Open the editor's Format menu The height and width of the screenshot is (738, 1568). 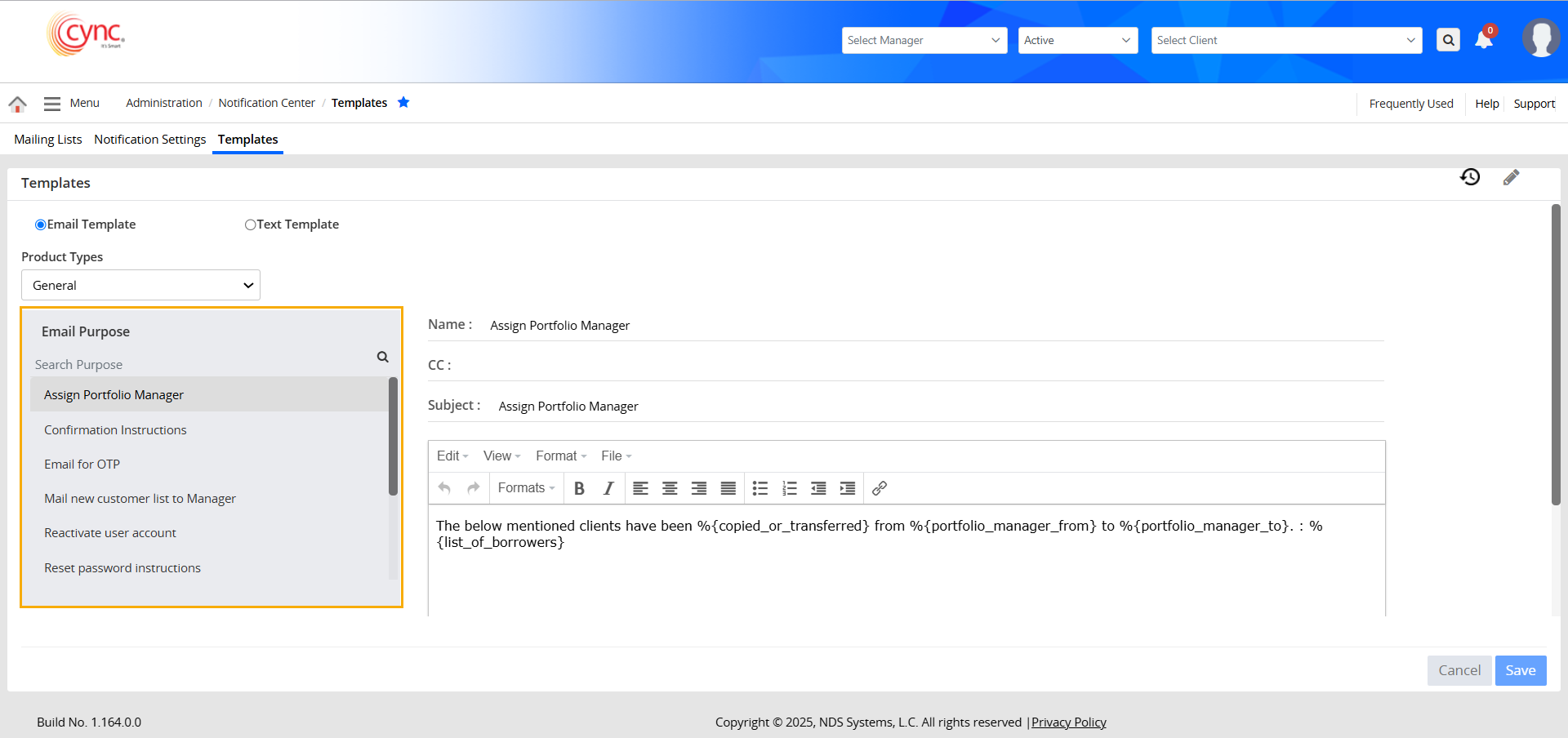click(x=560, y=456)
